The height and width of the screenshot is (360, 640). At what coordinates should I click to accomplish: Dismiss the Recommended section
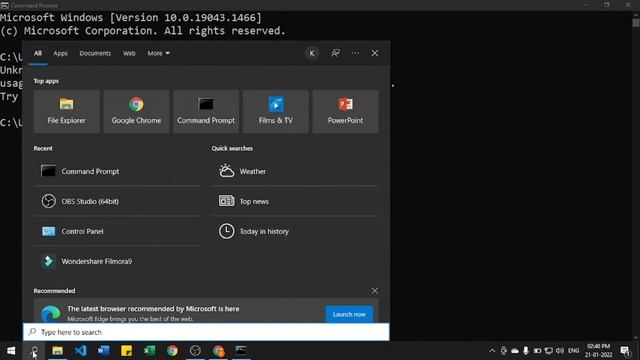pyautogui.click(x=374, y=291)
